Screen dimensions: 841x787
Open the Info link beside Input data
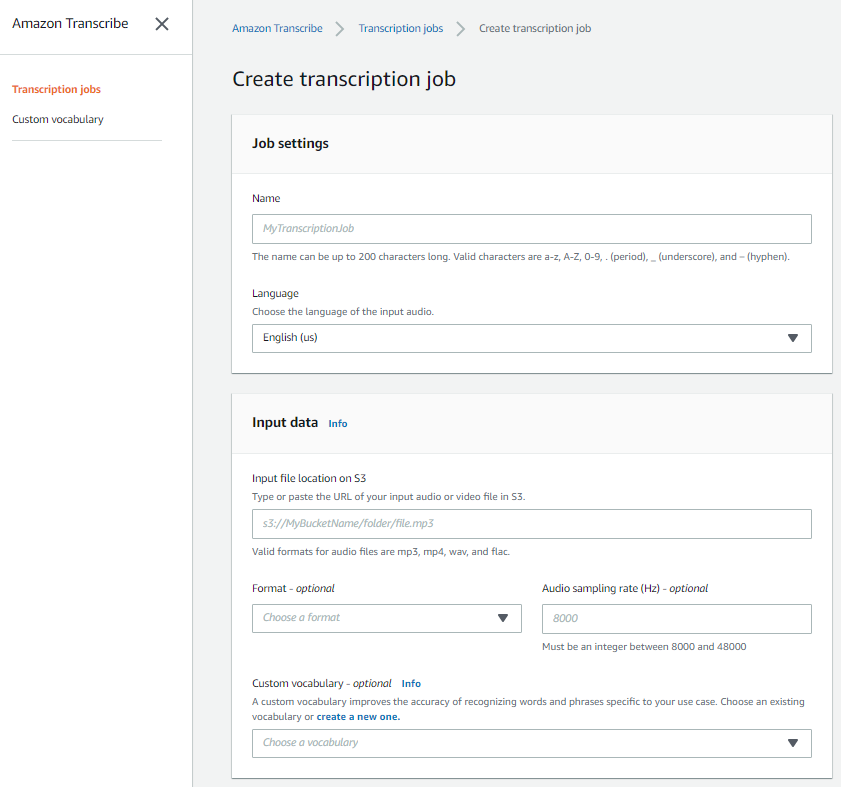coord(338,424)
